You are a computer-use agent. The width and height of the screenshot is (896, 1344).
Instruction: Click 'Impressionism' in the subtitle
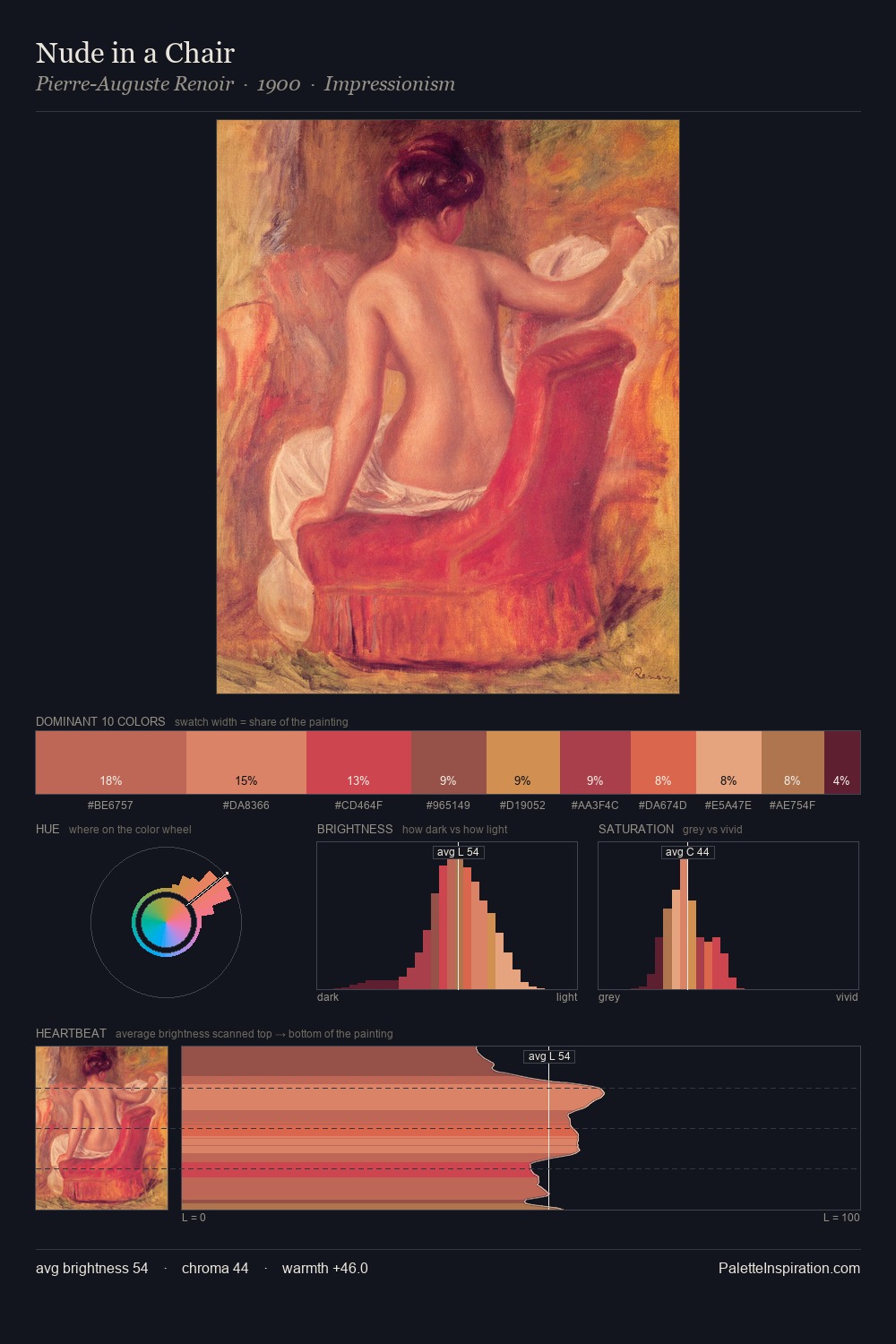390,84
